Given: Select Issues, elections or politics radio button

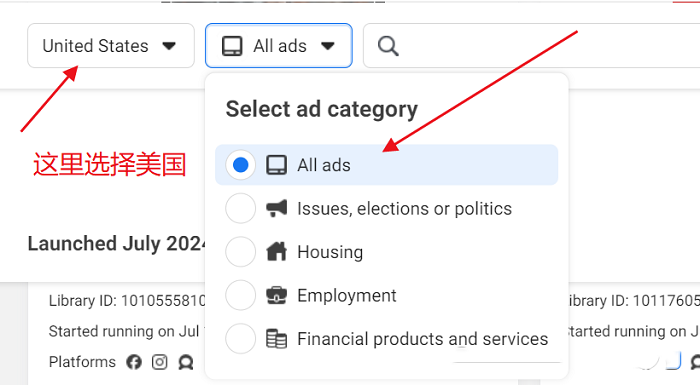Looking at the screenshot, I should (241, 208).
